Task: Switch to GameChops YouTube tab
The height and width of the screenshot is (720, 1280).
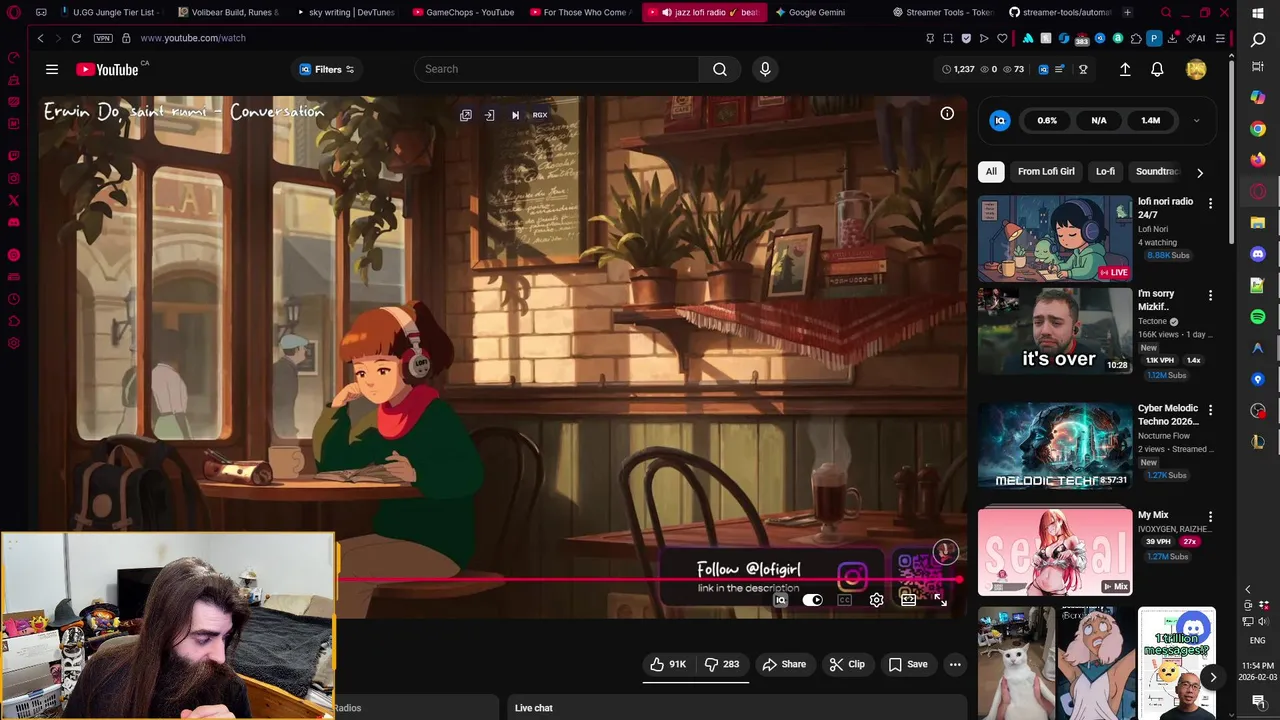Action: point(463,12)
